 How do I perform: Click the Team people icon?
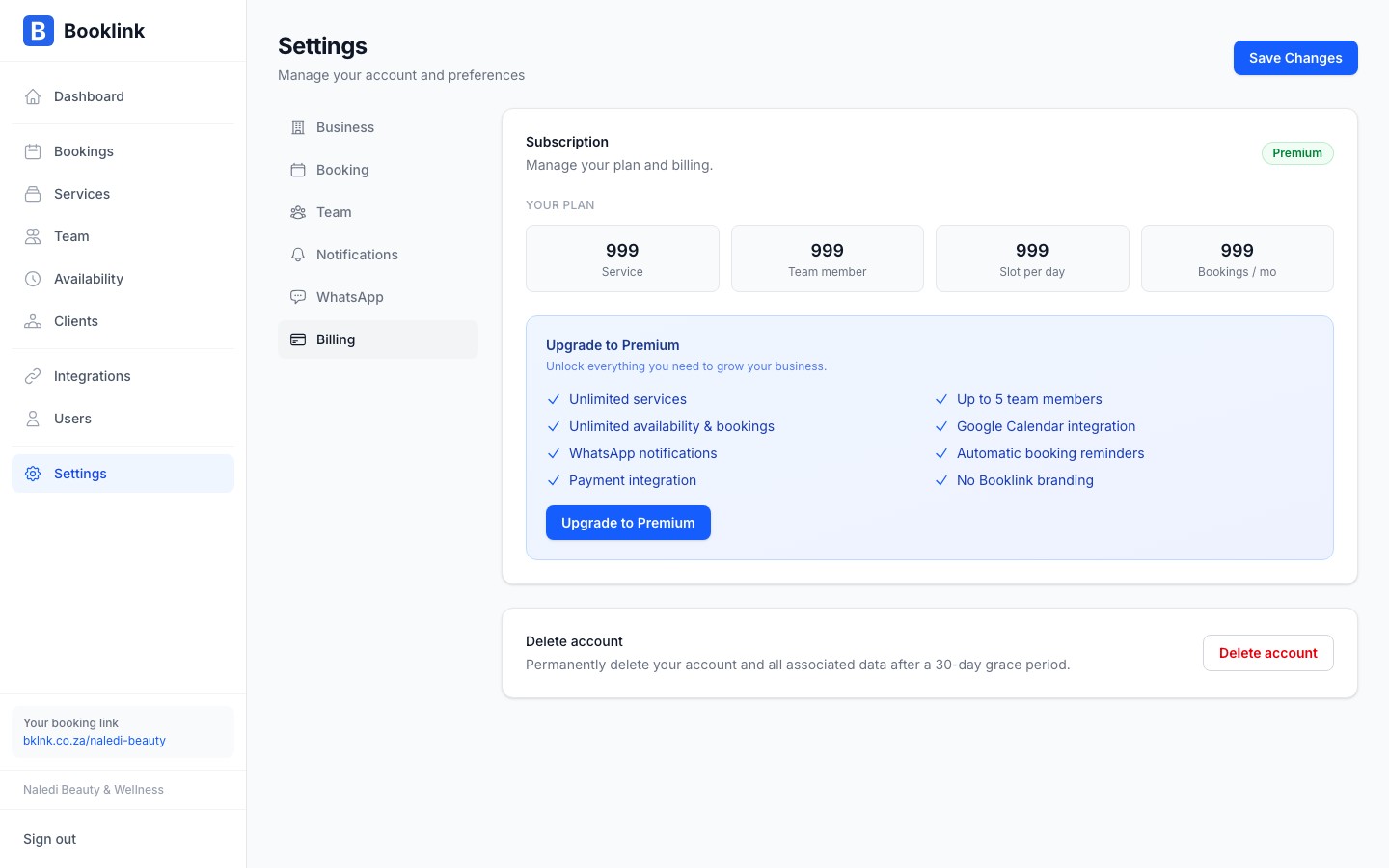pyautogui.click(x=33, y=236)
